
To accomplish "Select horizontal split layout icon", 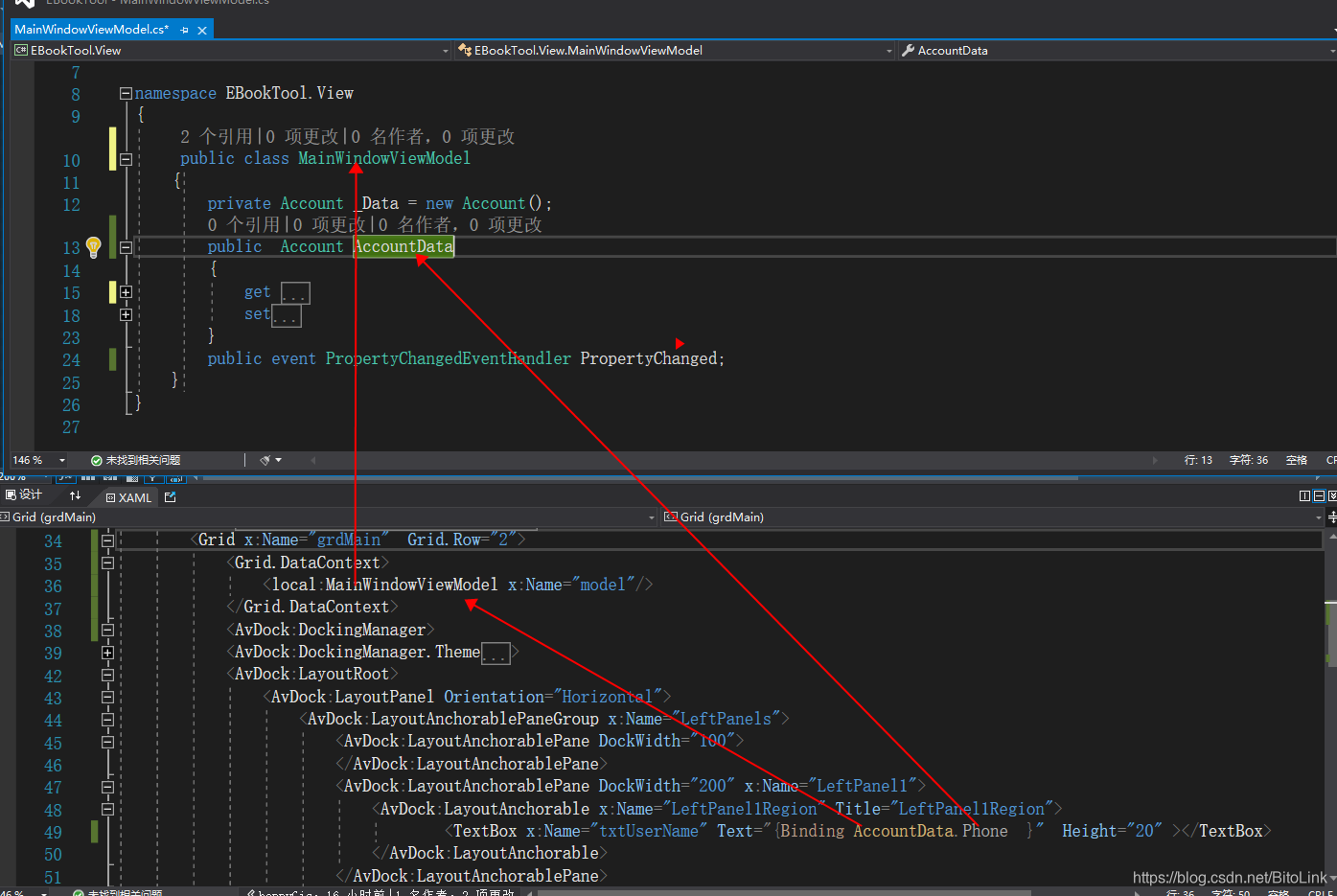I will click(x=1319, y=496).
